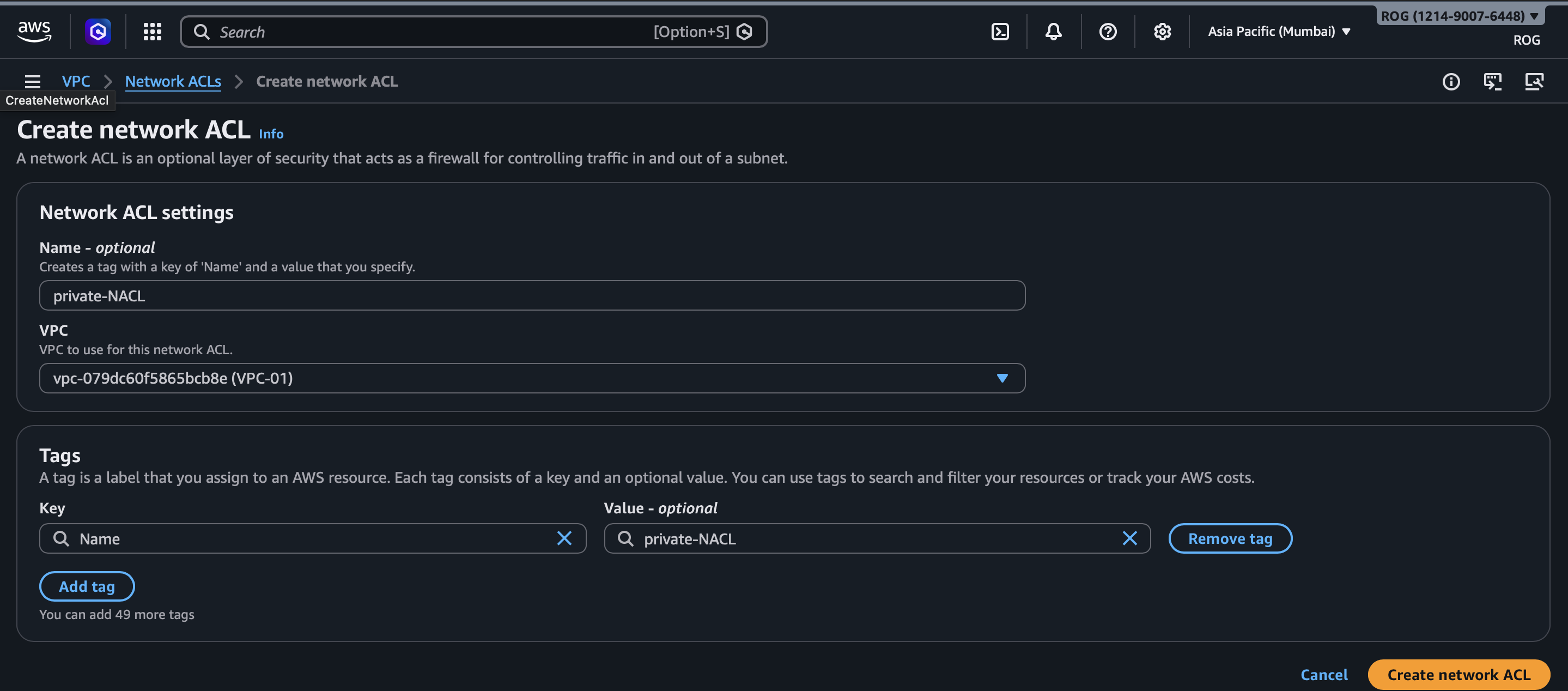Open the purple console app icon
Screen dimensions: 1568x691
[x=98, y=31]
